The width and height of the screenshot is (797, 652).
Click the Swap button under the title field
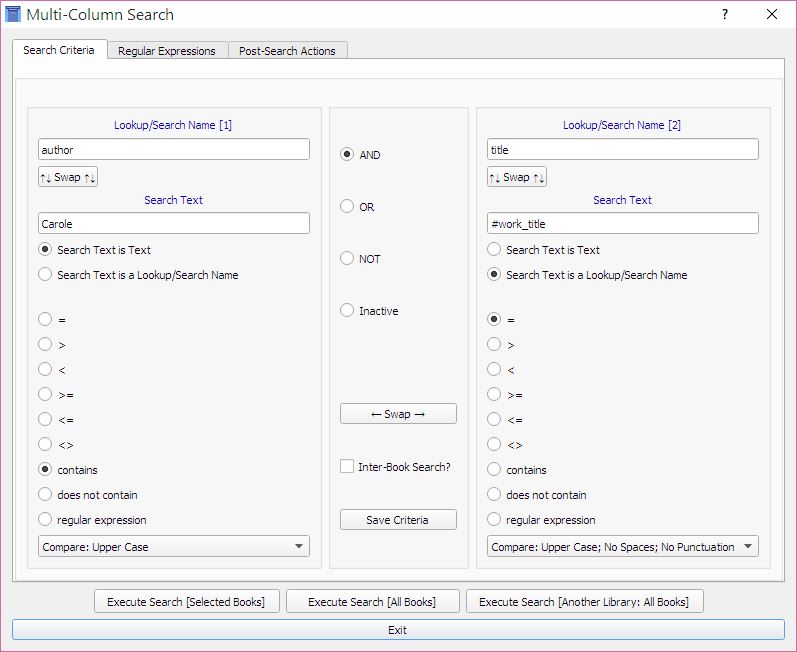coord(517,177)
